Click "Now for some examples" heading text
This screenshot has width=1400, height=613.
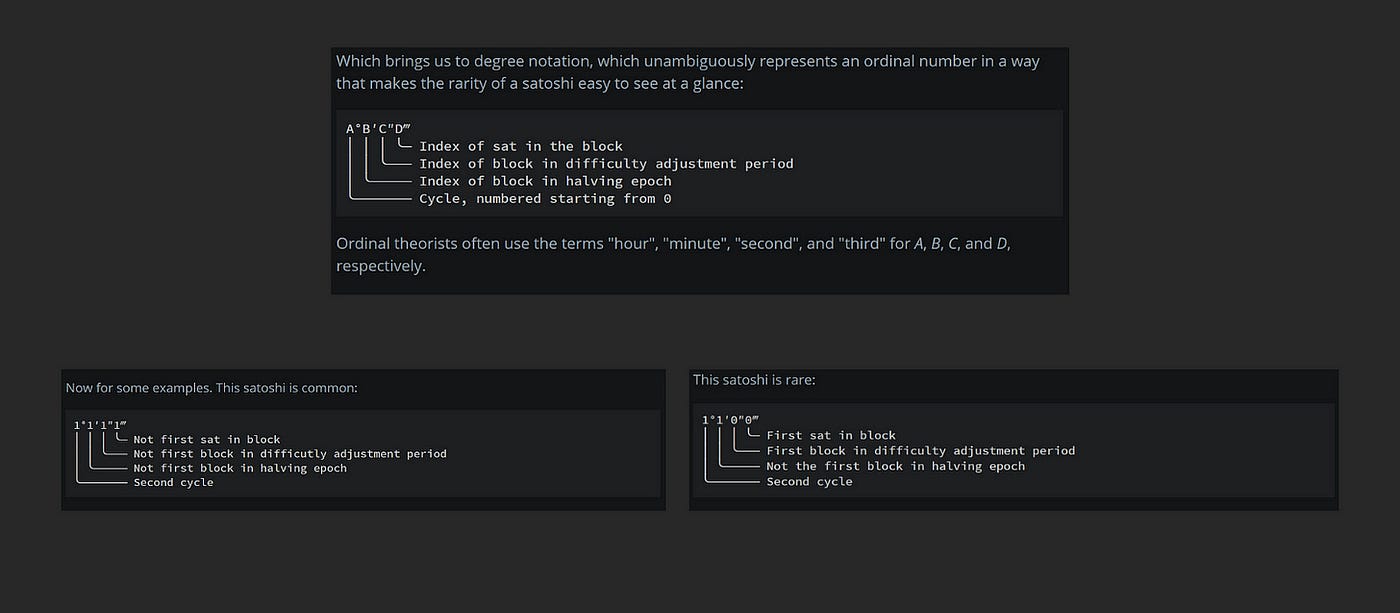(210, 388)
